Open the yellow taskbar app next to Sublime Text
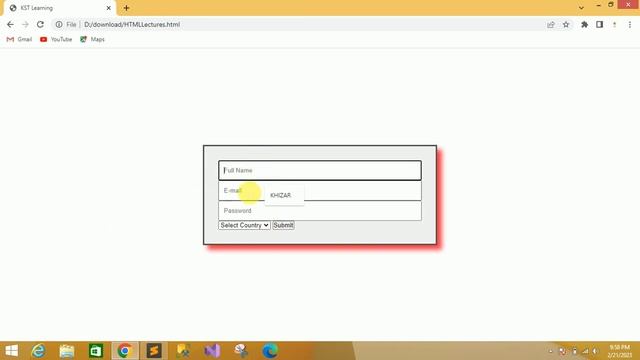This screenshot has height=360, width=640. click(183, 351)
